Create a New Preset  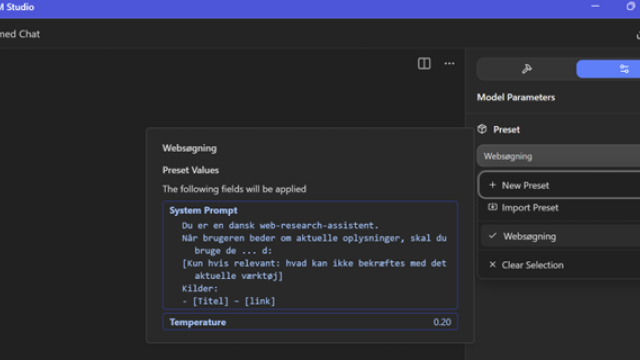coord(559,185)
